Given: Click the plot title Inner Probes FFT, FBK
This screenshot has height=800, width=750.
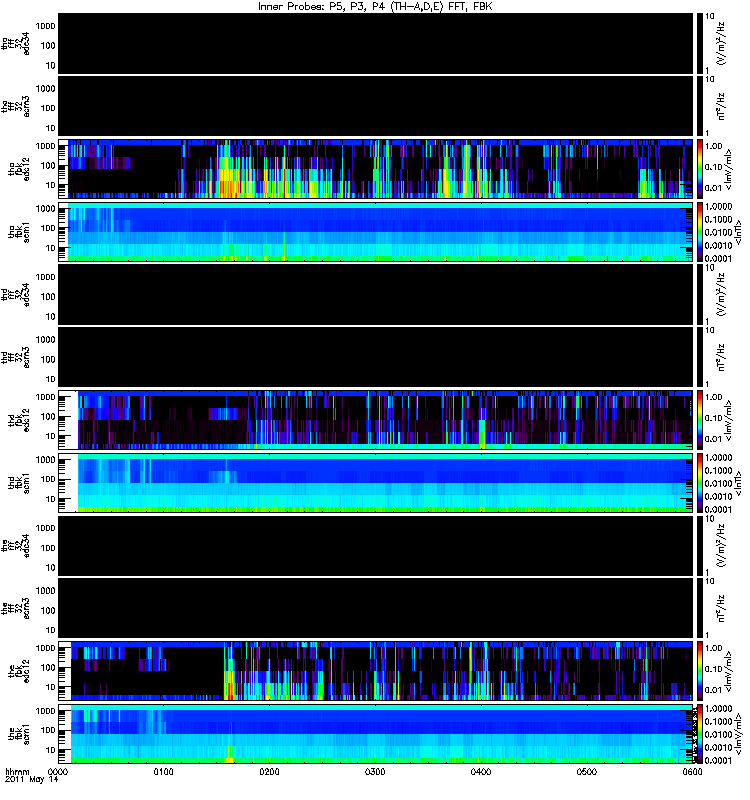Looking at the screenshot, I should 375,6.
